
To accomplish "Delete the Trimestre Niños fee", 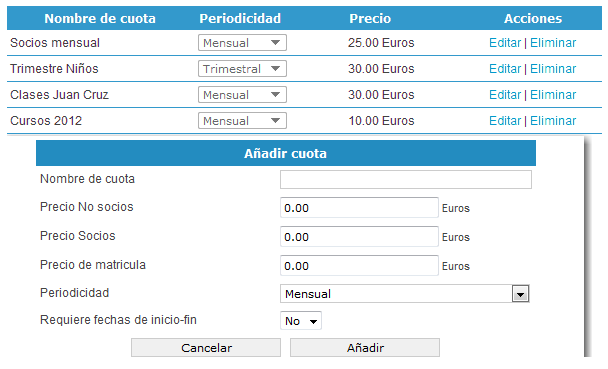I will point(553,69).
